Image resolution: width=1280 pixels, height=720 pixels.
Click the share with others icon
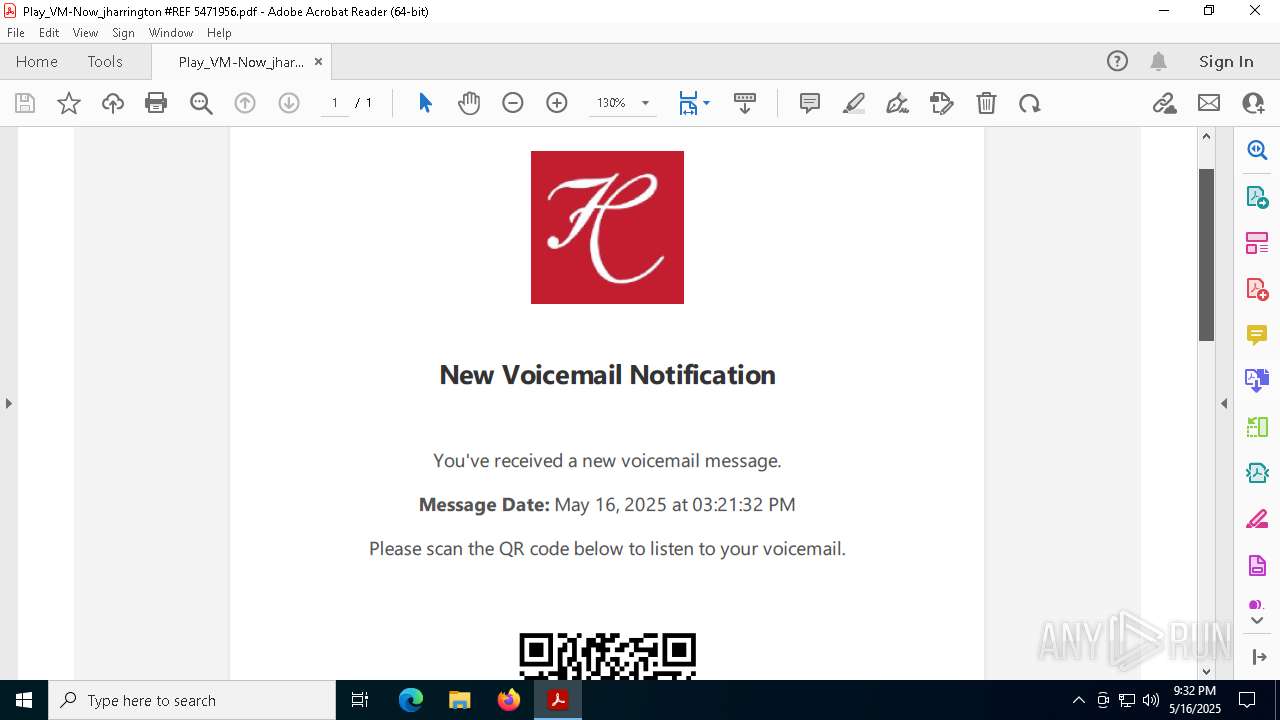click(x=1253, y=103)
